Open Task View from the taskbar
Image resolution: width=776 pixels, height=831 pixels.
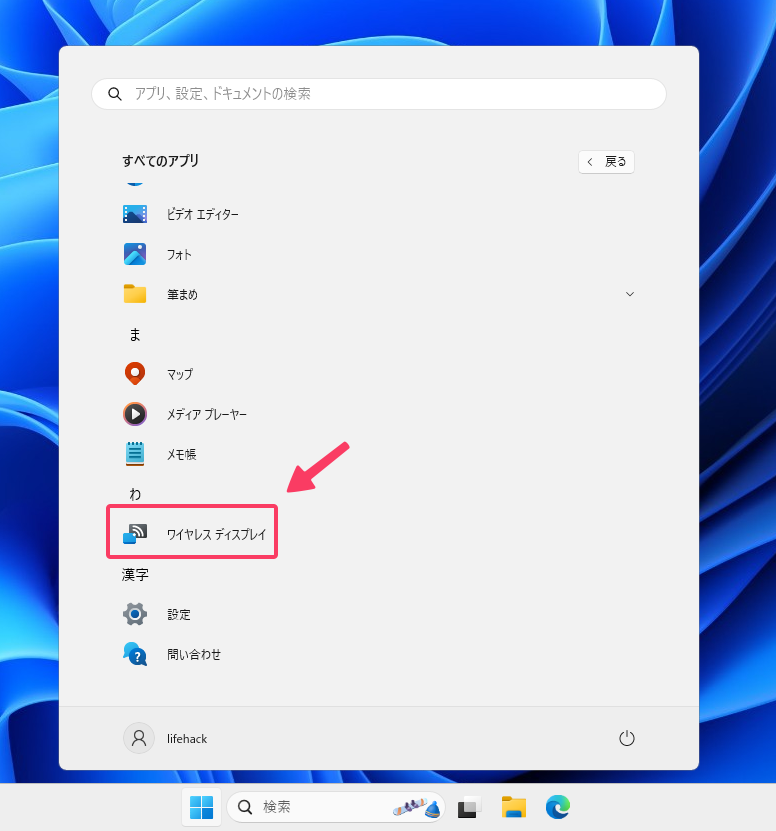469,807
